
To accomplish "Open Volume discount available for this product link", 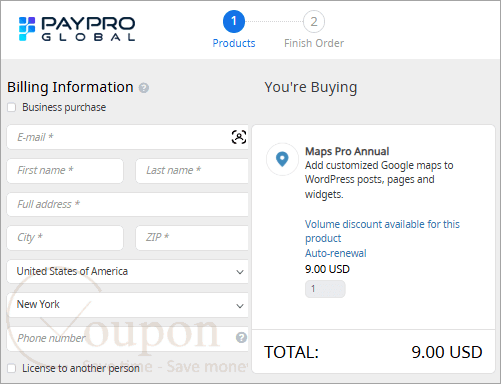I will click(x=382, y=231).
